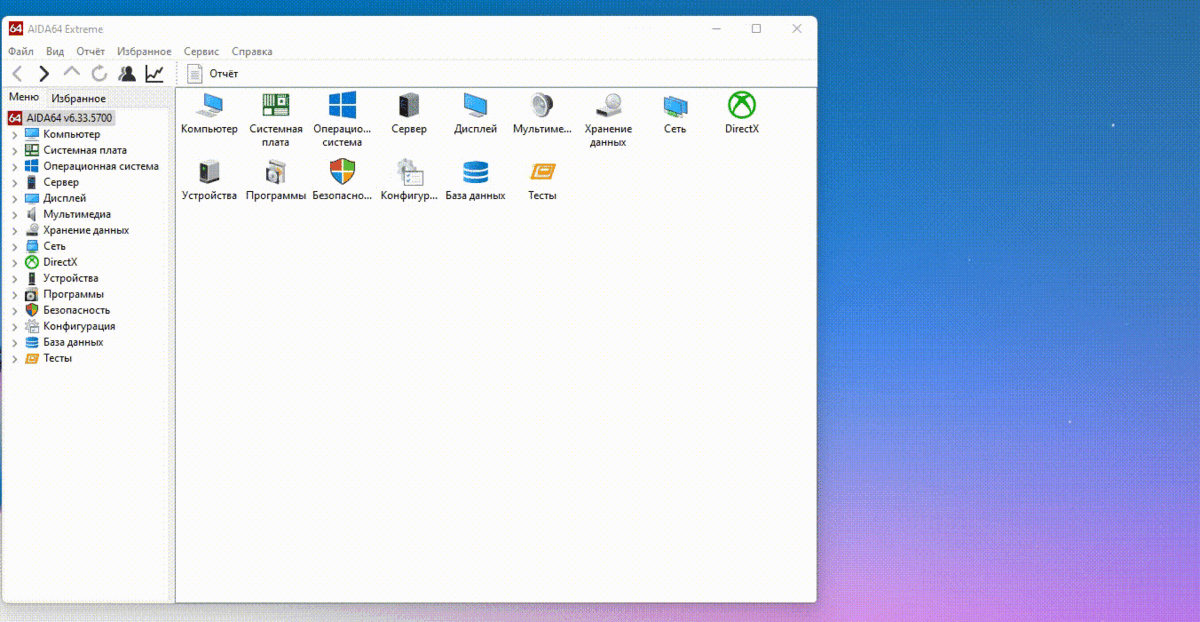The image size is (1200, 622).
Task: Select Дисплей in the sidebar tree
Action: click(65, 198)
